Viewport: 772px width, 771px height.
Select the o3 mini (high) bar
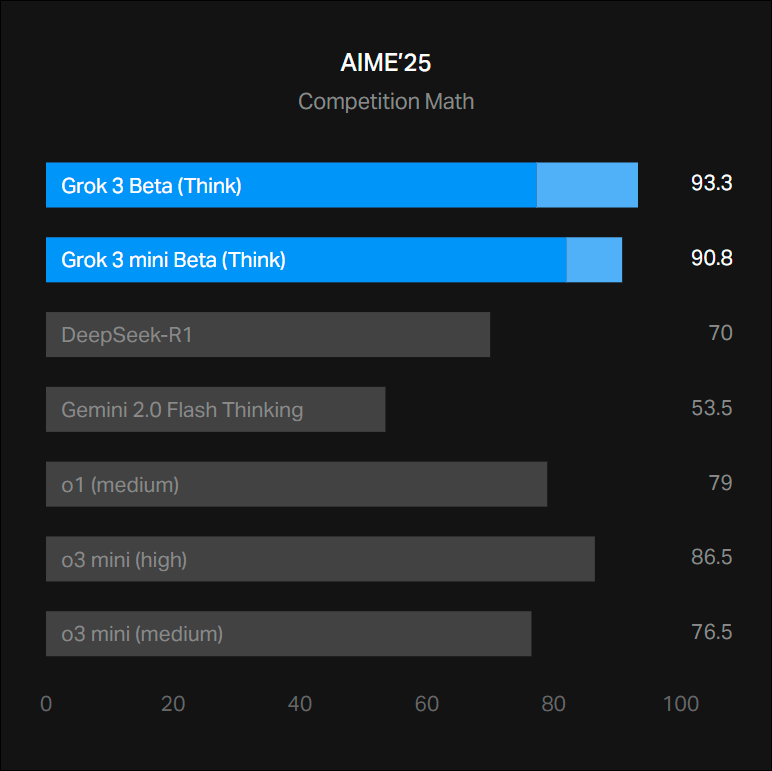tap(320, 559)
